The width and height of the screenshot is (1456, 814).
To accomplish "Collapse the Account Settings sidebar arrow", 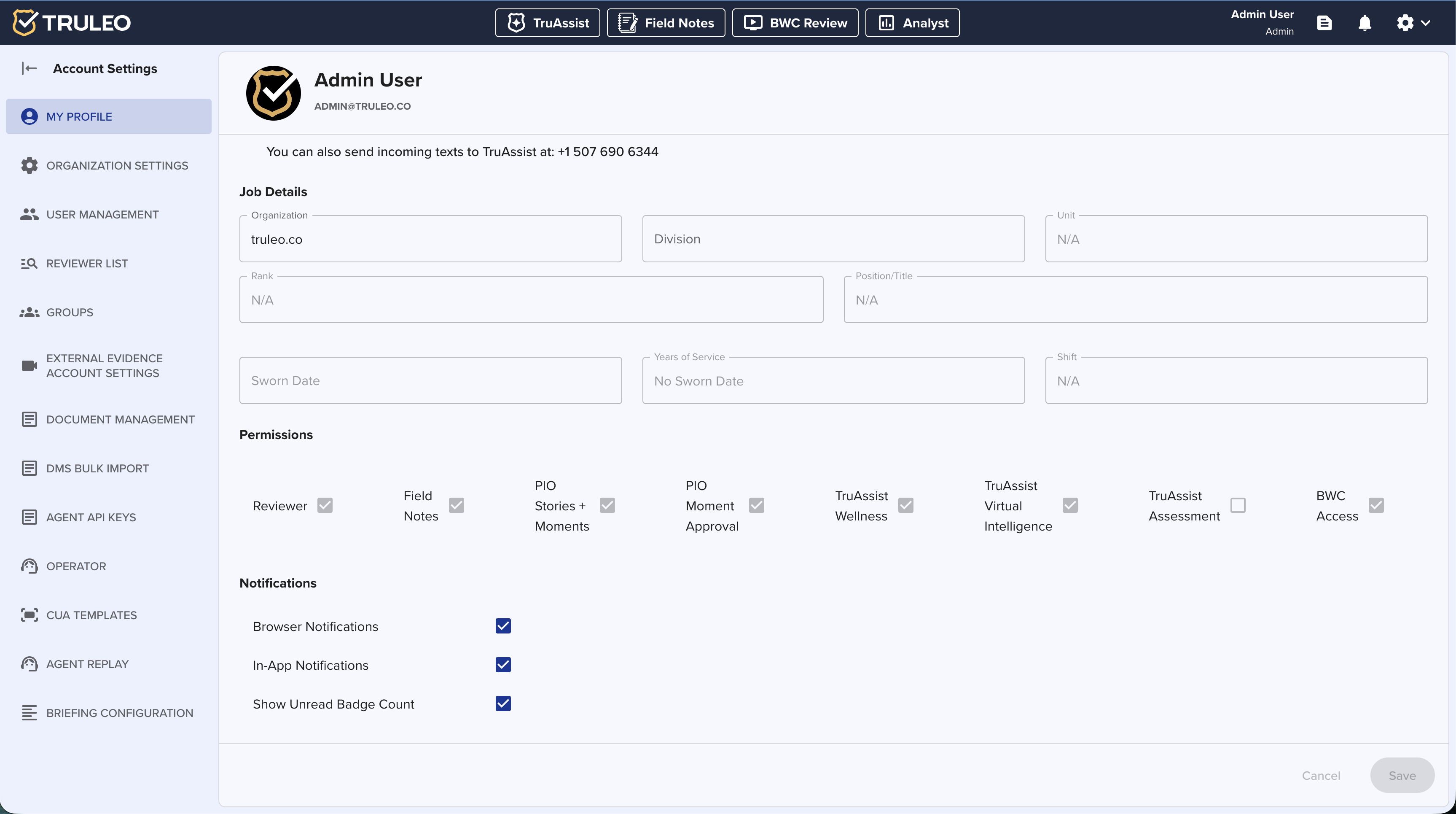I will (x=30, y=68).
